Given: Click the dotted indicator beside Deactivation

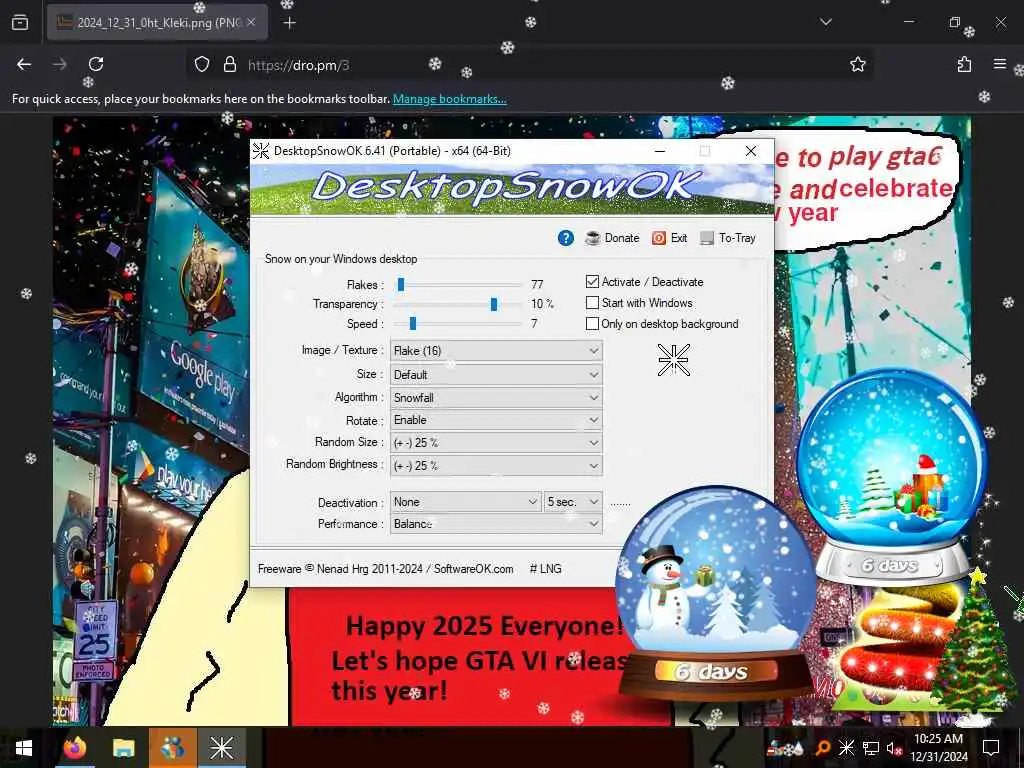Looking at the screenshot, I should 620,504.
